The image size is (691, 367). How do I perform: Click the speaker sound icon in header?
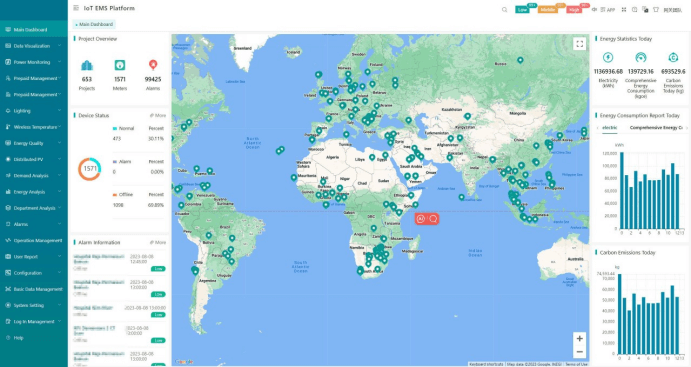point(594,9)
